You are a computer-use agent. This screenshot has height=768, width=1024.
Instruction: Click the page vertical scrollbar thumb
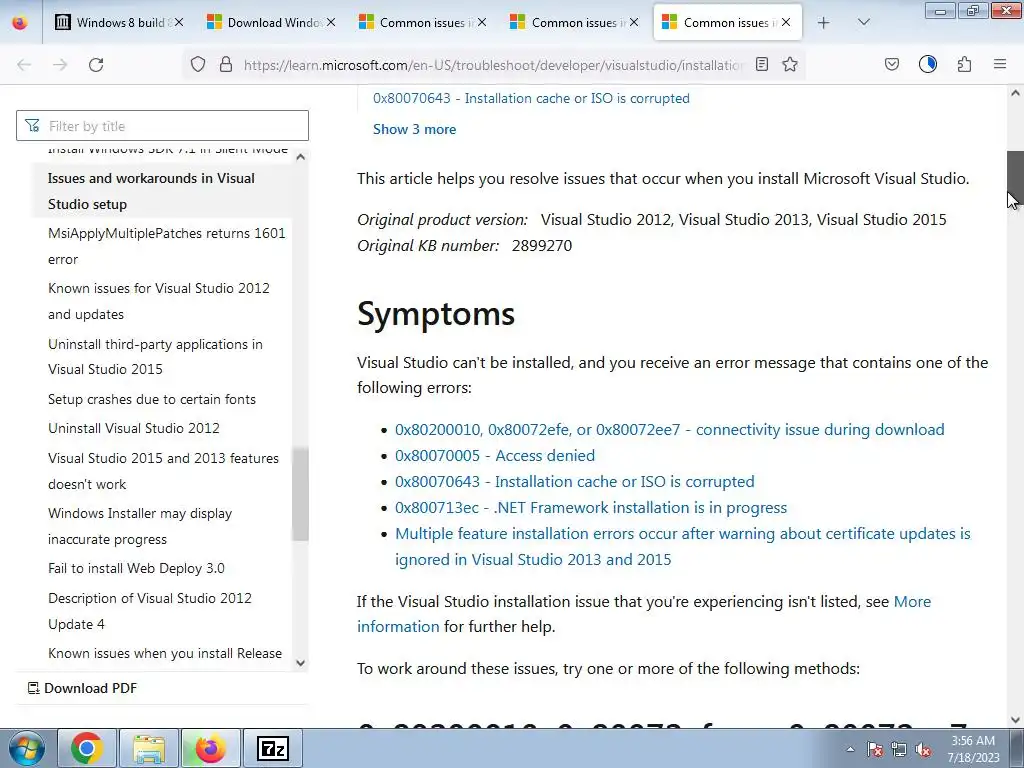pyautogui.click(x=1015, y=178)
